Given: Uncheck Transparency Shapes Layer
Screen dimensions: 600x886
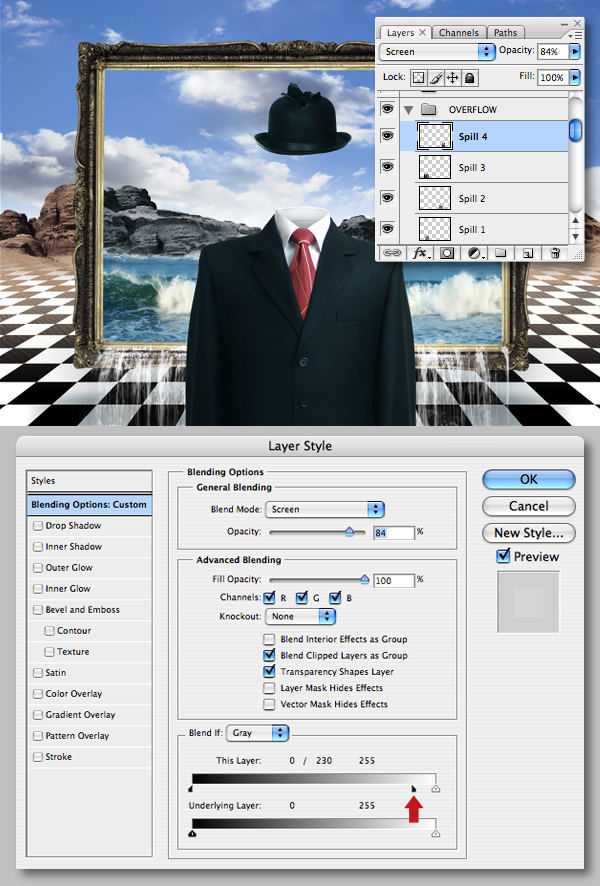Looking at the screenshot, I should (x=269, y=671).
